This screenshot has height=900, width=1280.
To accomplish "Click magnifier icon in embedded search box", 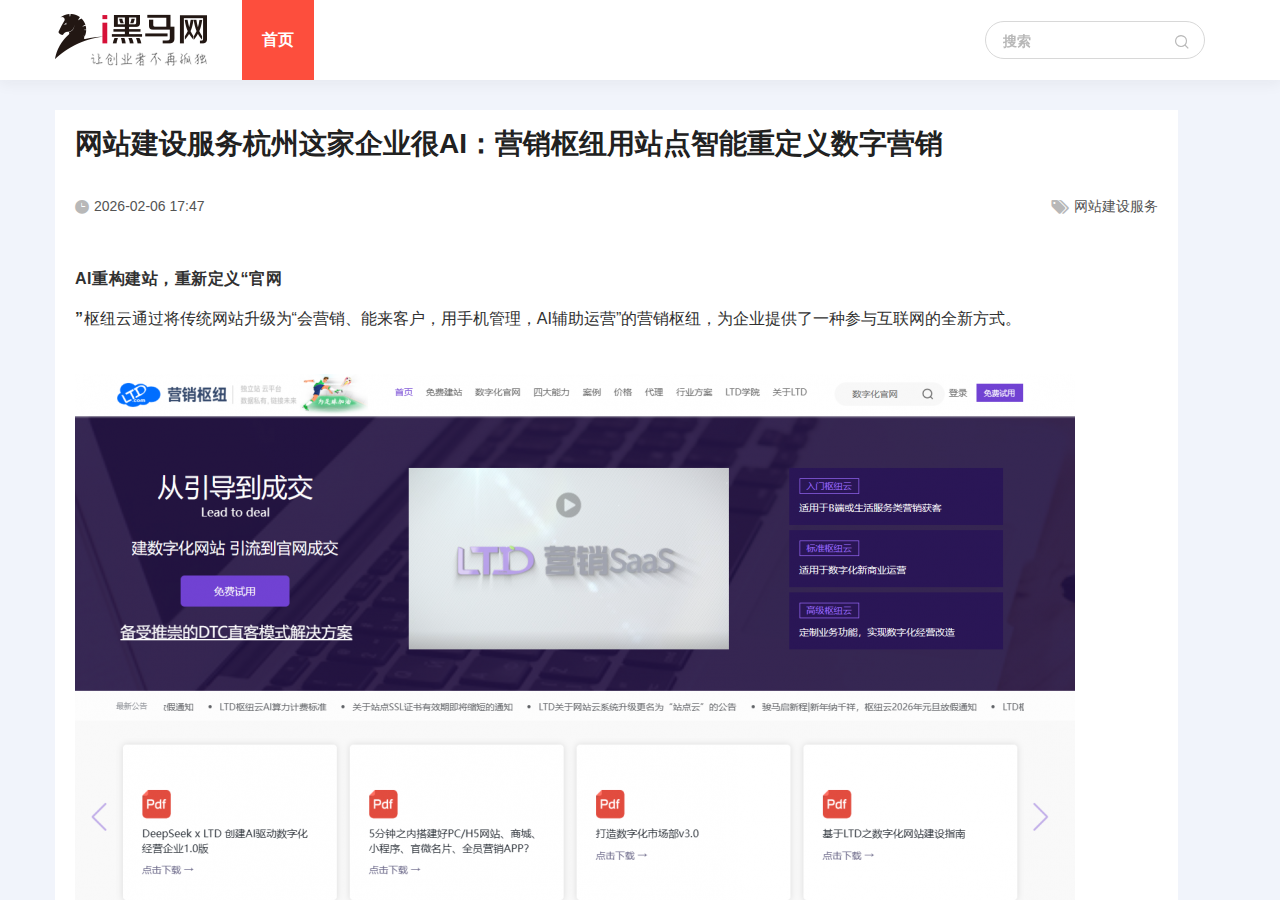I will tap(928, 394).
